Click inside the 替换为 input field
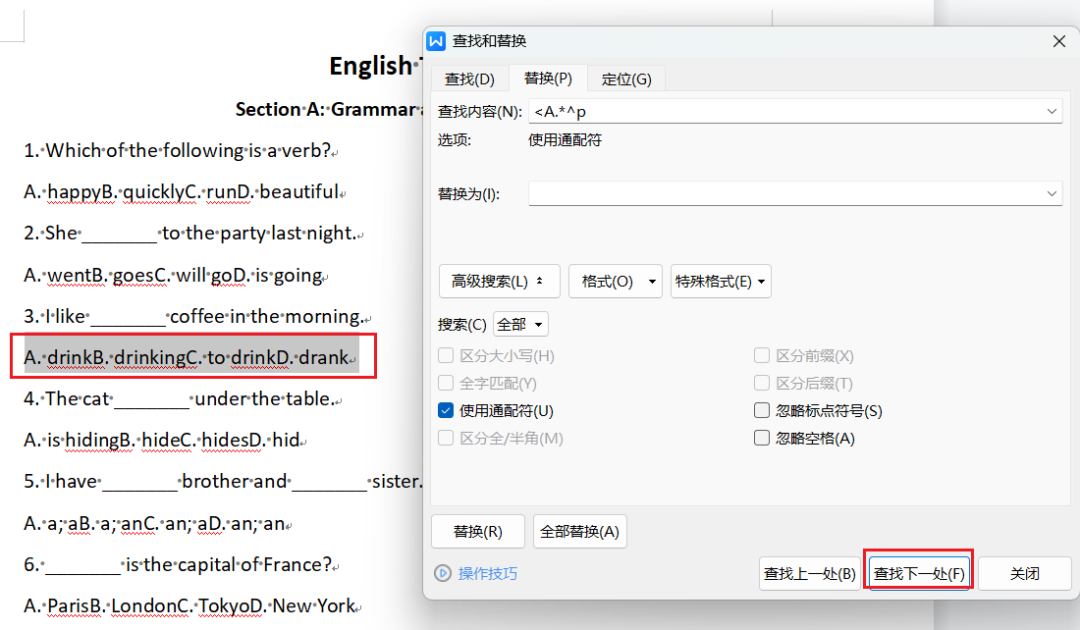 point(785,193)
